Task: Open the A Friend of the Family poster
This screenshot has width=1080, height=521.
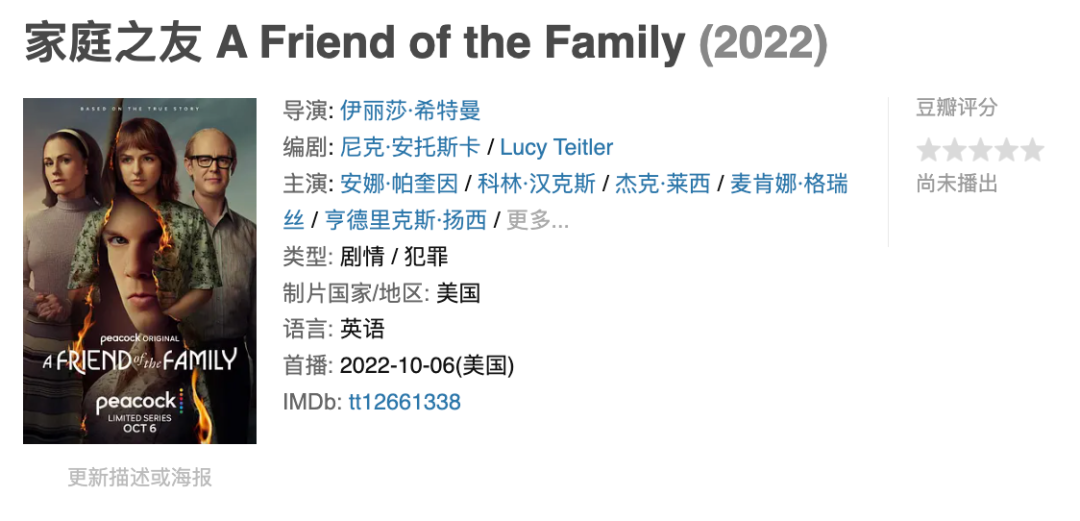Action: (x=140, y=270)
